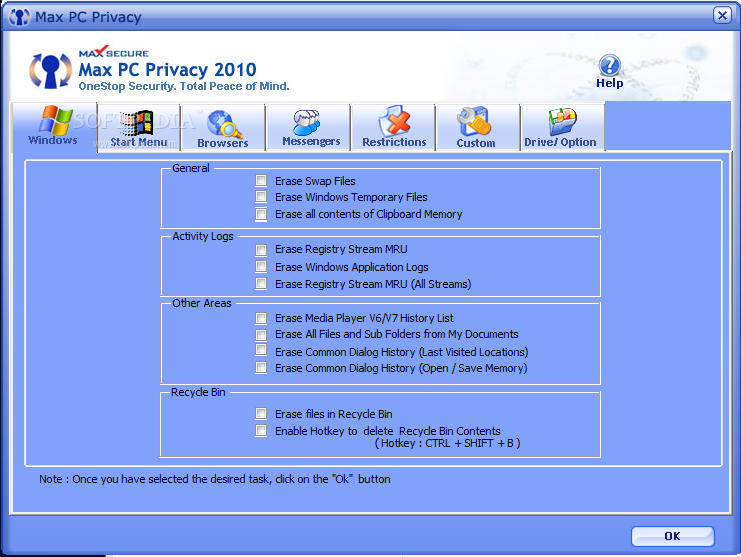Click the Activity Logs group label
Viewport: 741px width, 557px height.
(203, 236)
